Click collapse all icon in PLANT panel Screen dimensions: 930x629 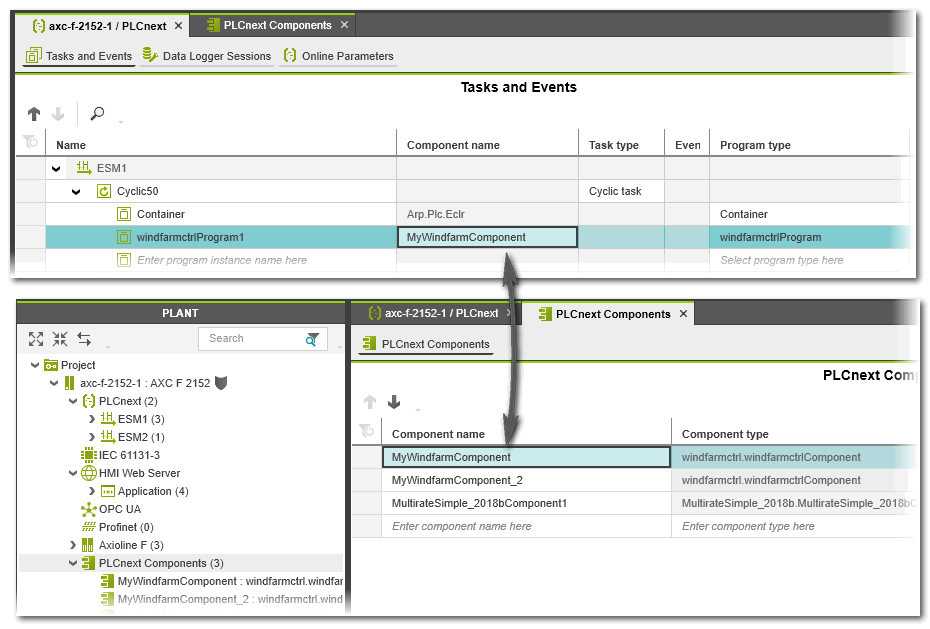(x=60, y=339)
